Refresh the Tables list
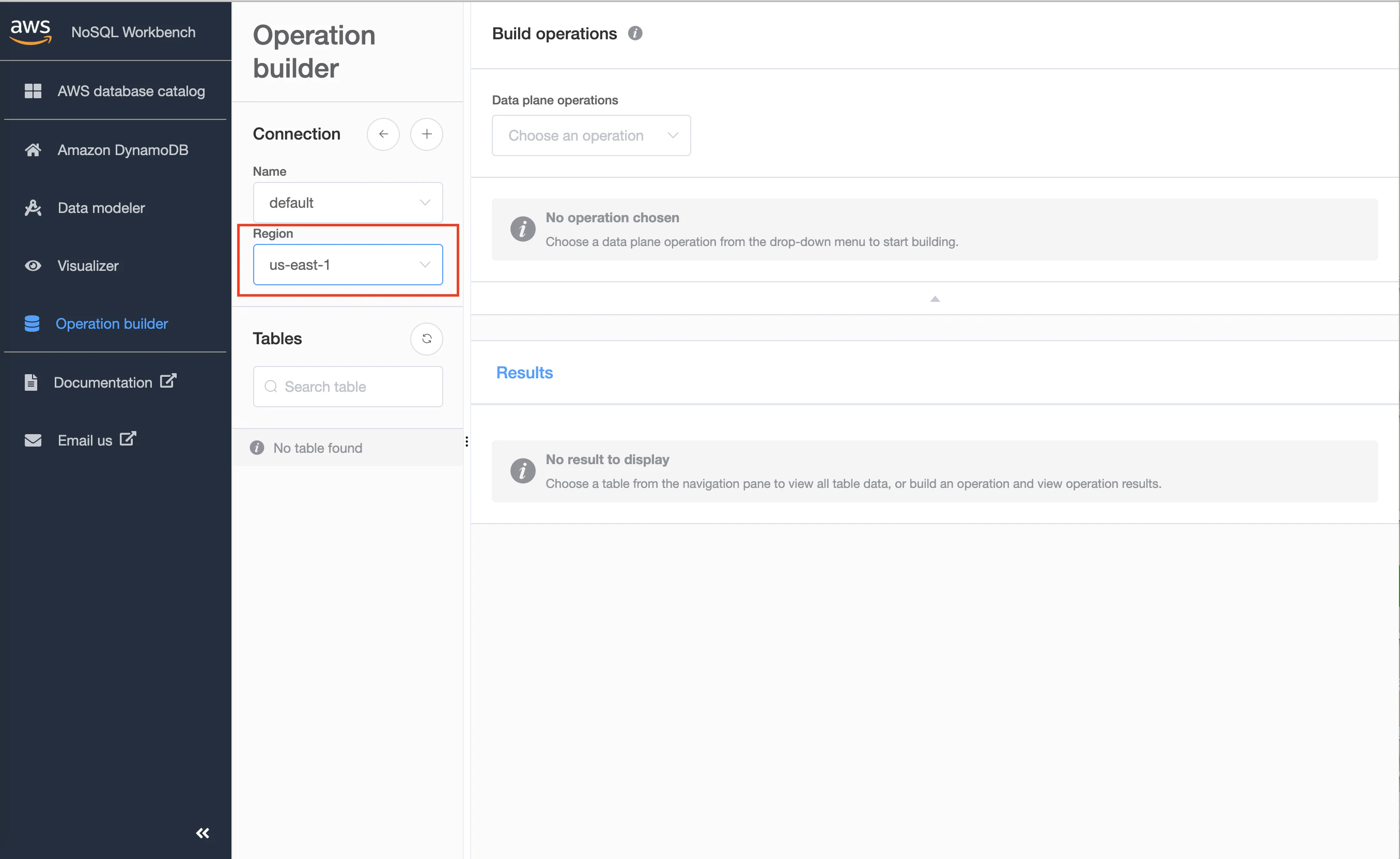This screenshot has height=859, width=1400. [x=426, y=339]
